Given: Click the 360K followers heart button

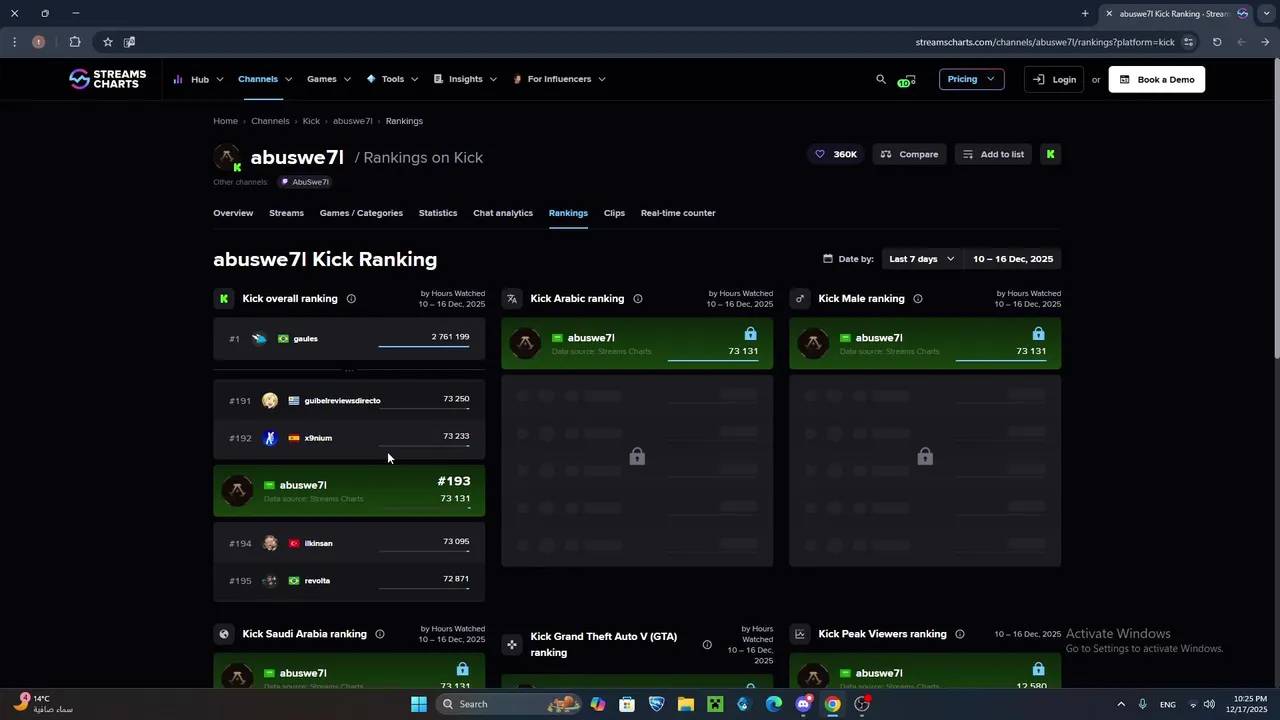Looking at the screenshot, I should click(x=836, y=154).
